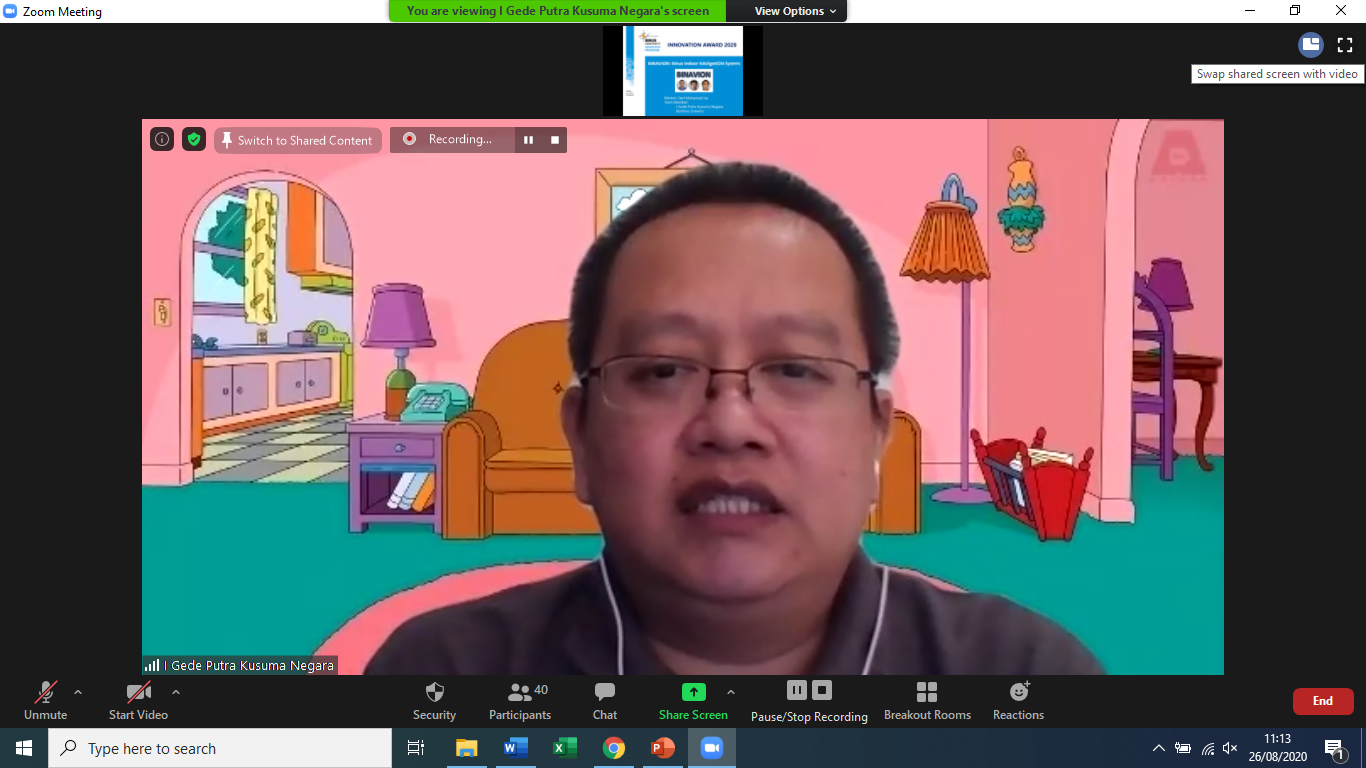Screen dimensions: 1366x768
Task: Expand audio options arrow next to Unmute
Action: tap(78, 692)
